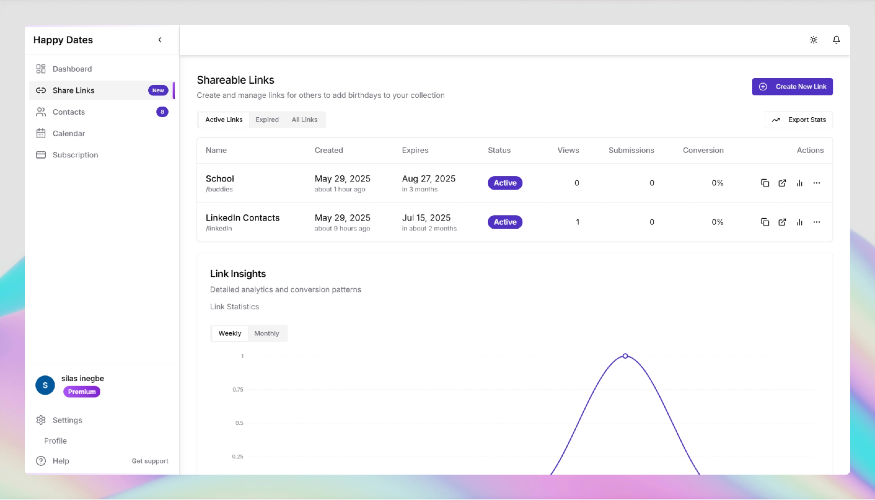Click the Subscription card icon
The height and width of the screenshot is (500, 875).
coord(41,155)
